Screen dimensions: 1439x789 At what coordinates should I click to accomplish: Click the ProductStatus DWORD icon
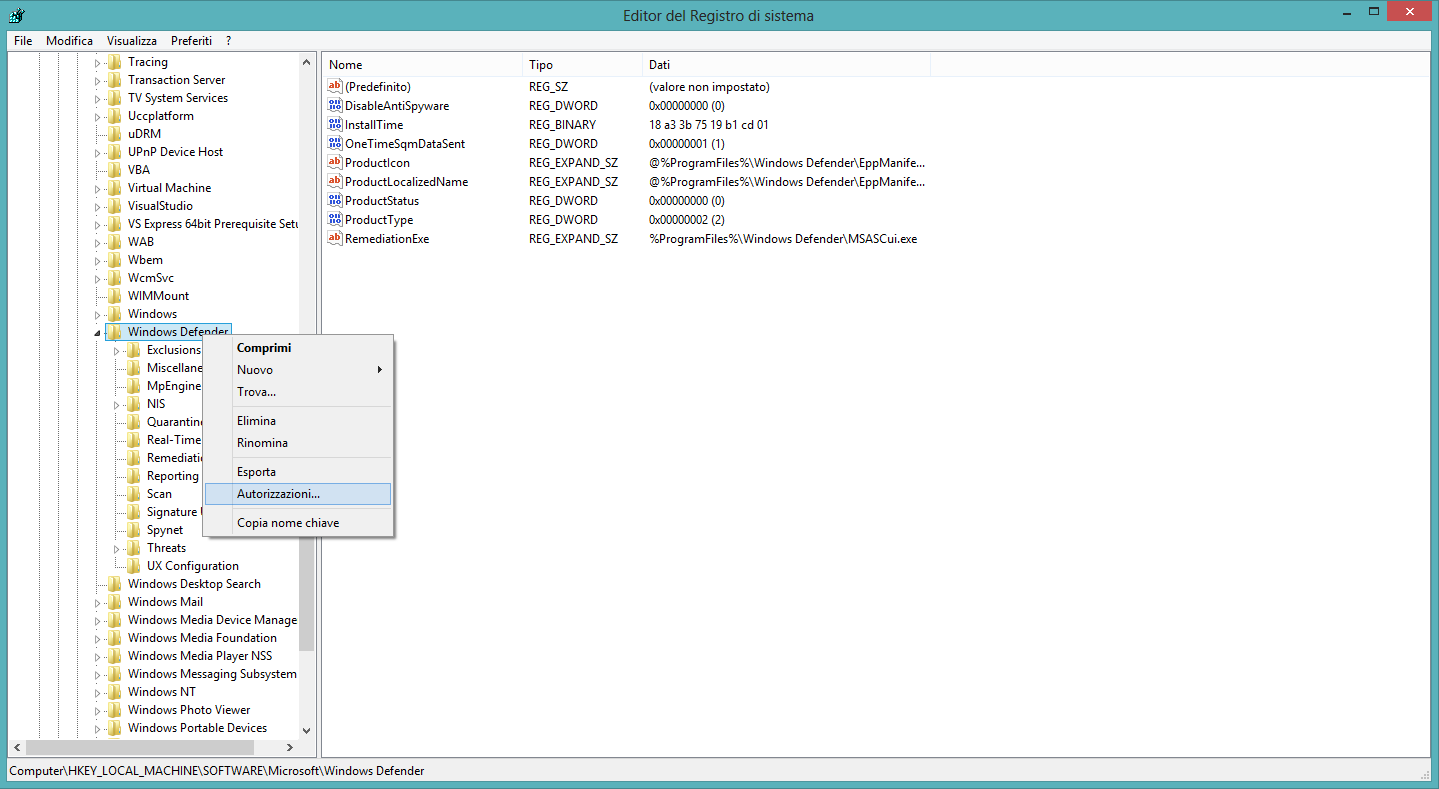point(335,200)
